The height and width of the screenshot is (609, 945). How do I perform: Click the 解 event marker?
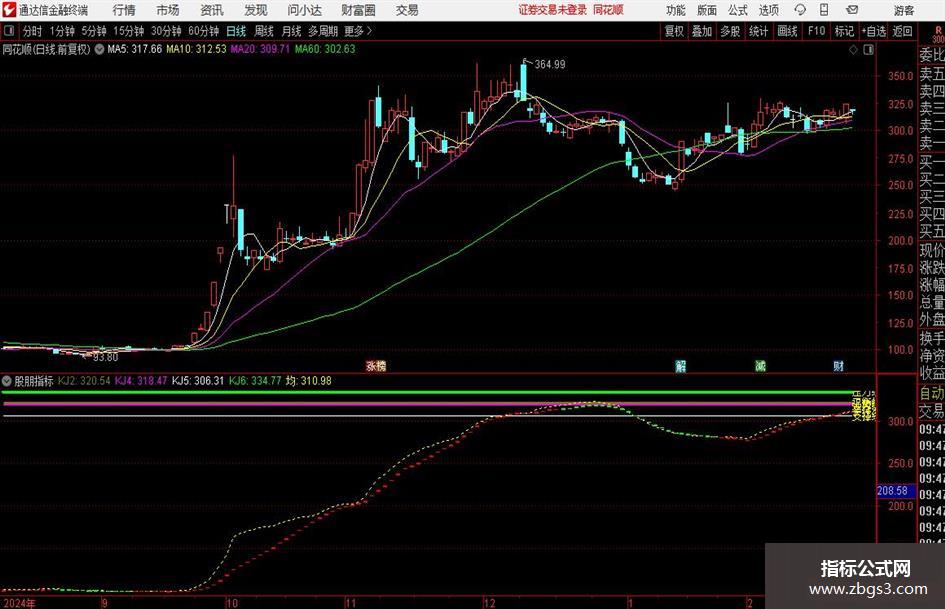(x=680, y=365)
